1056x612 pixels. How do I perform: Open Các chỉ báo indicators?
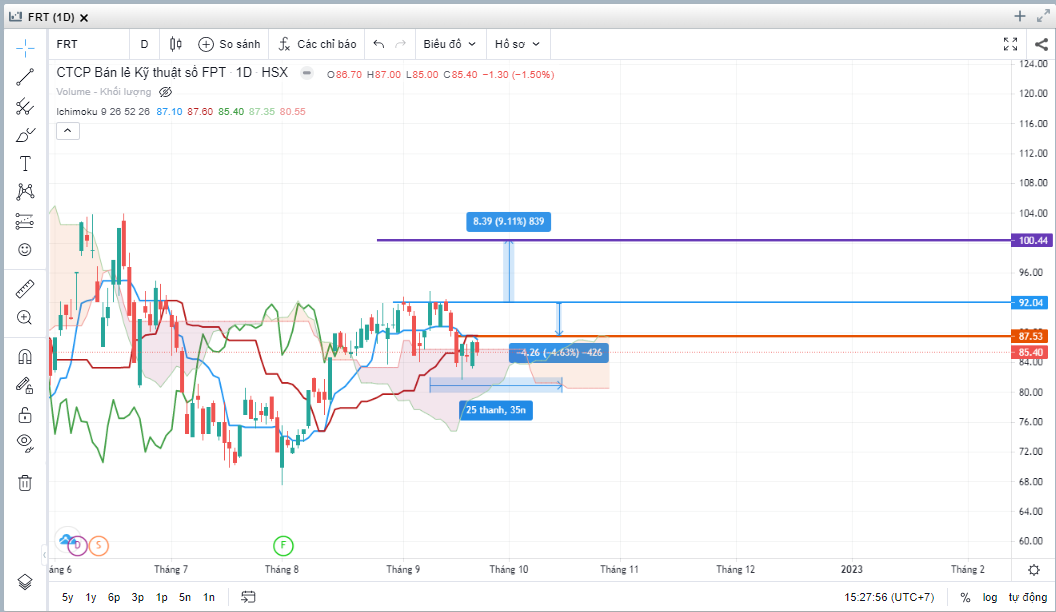click(317, 44)
